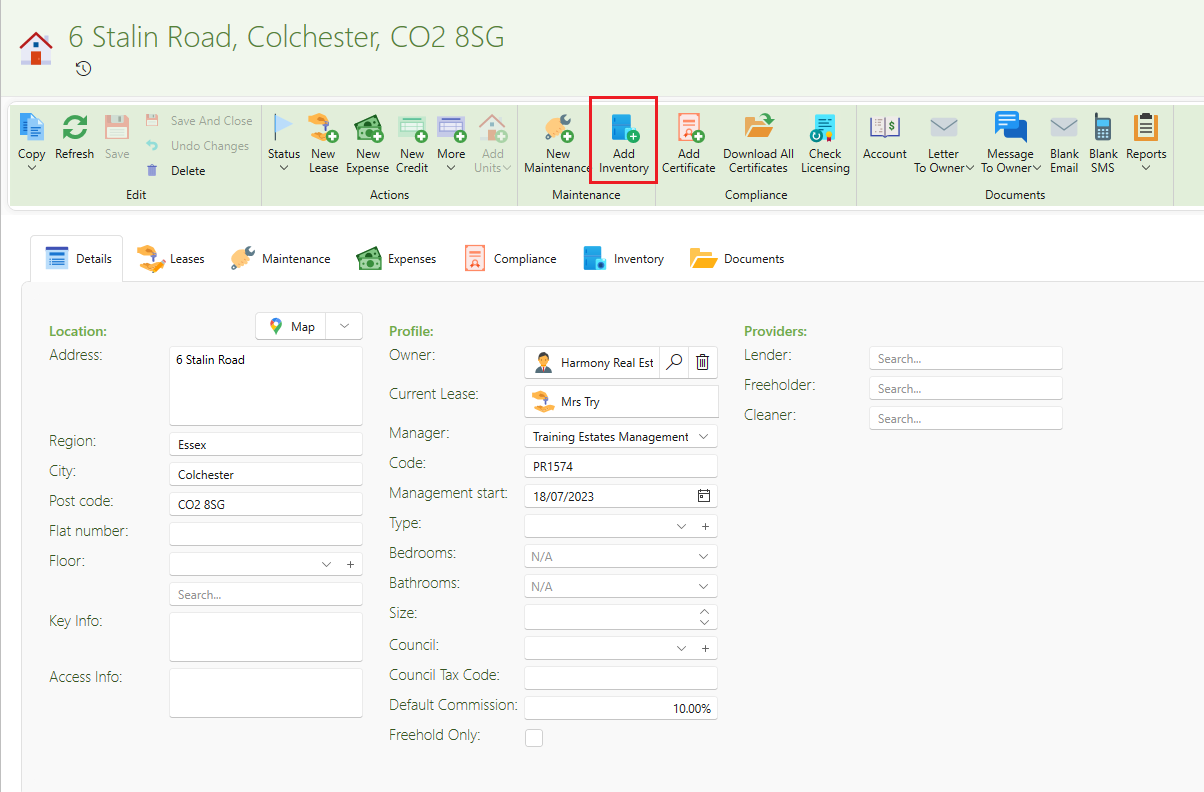Image resolution: width=1204 pixels, height=792 pixels.
Task: Expand the Floor dropdown
Action: click(327, 564)
